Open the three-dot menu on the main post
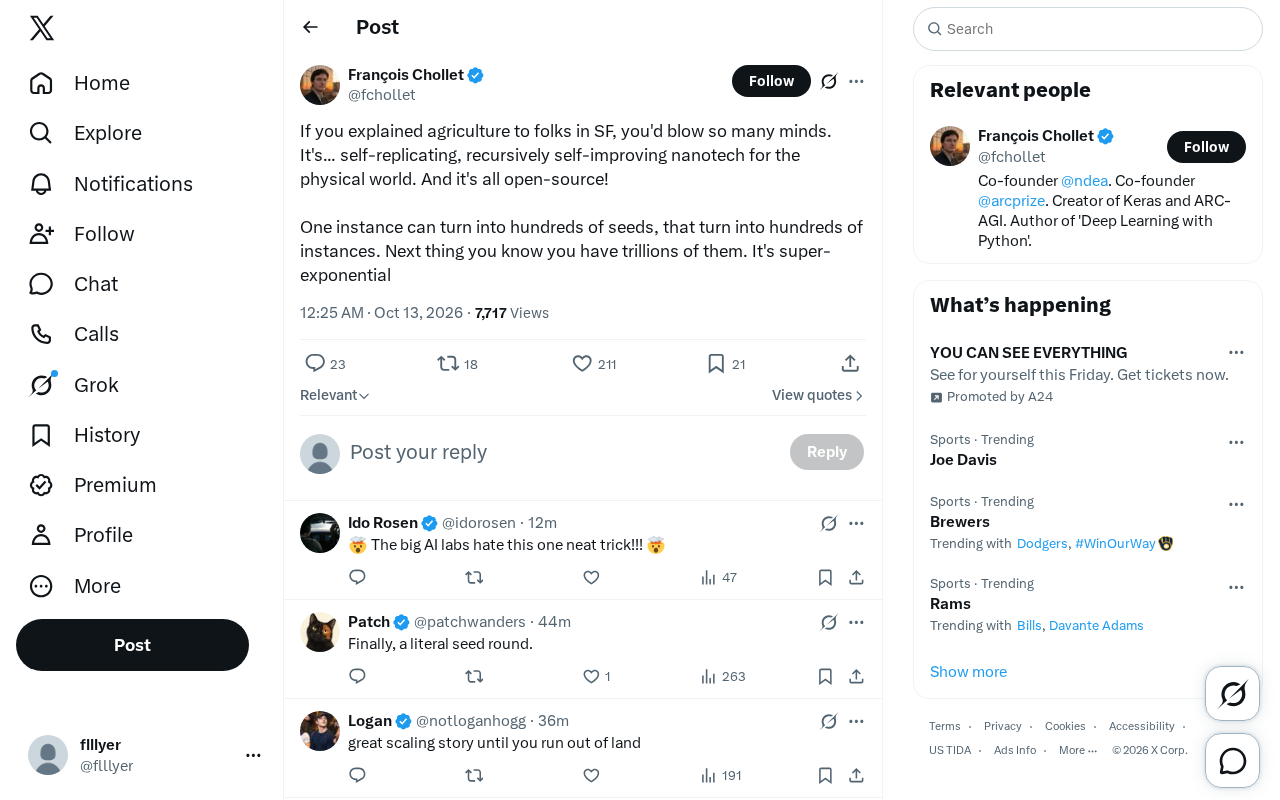The image size is (1280, 800). [856, 81]
